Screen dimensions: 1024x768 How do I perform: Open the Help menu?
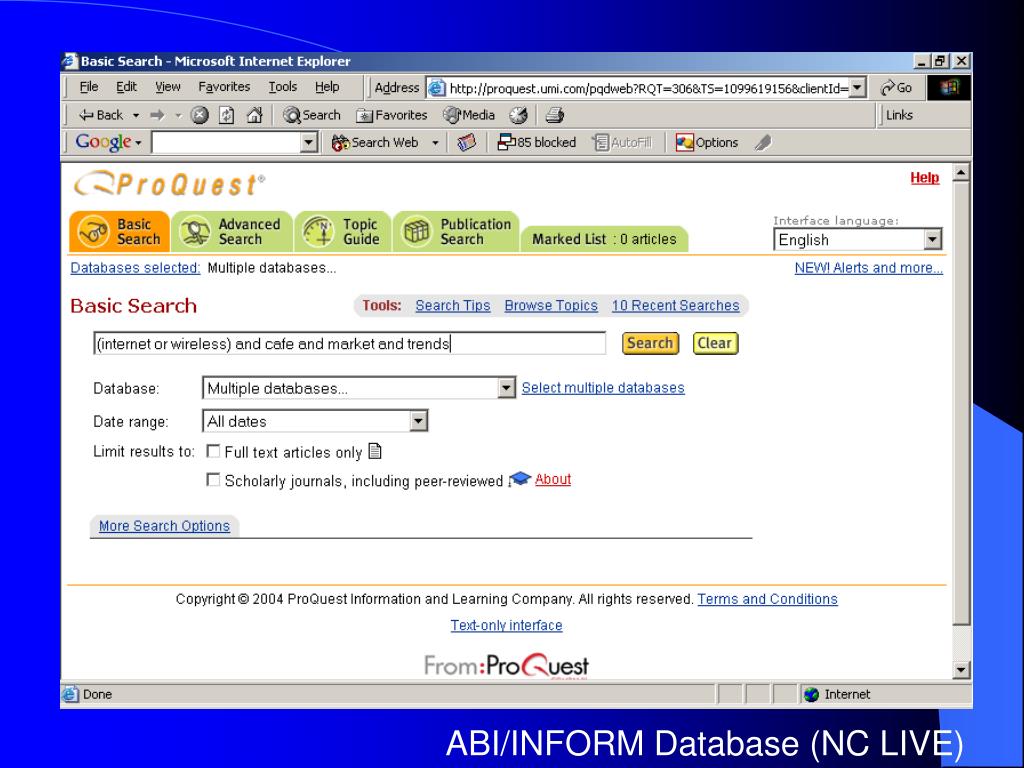point(327,87)
